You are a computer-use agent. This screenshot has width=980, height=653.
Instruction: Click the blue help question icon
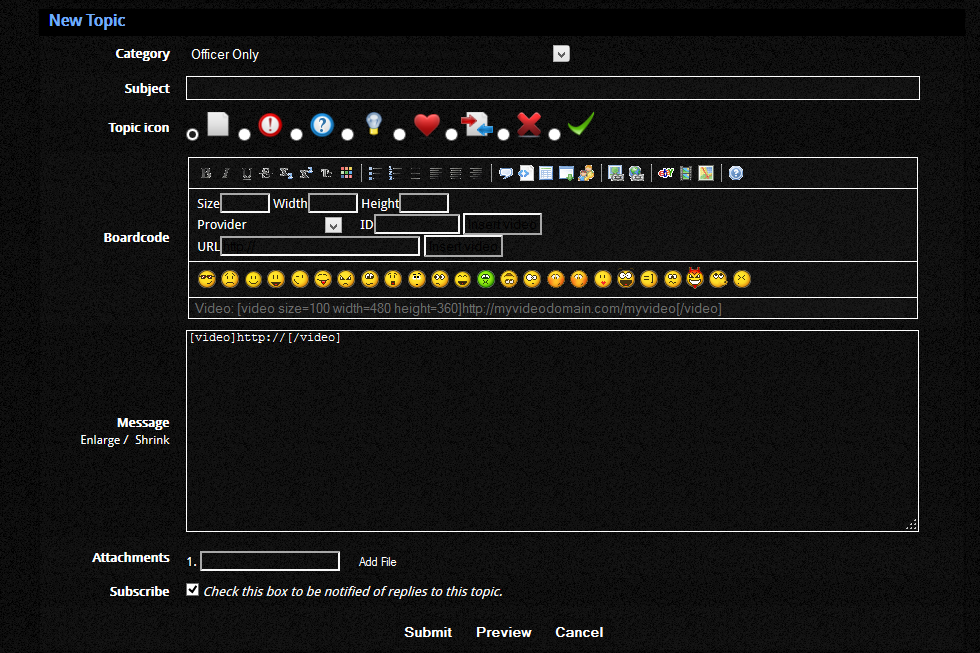pos(736,173)
